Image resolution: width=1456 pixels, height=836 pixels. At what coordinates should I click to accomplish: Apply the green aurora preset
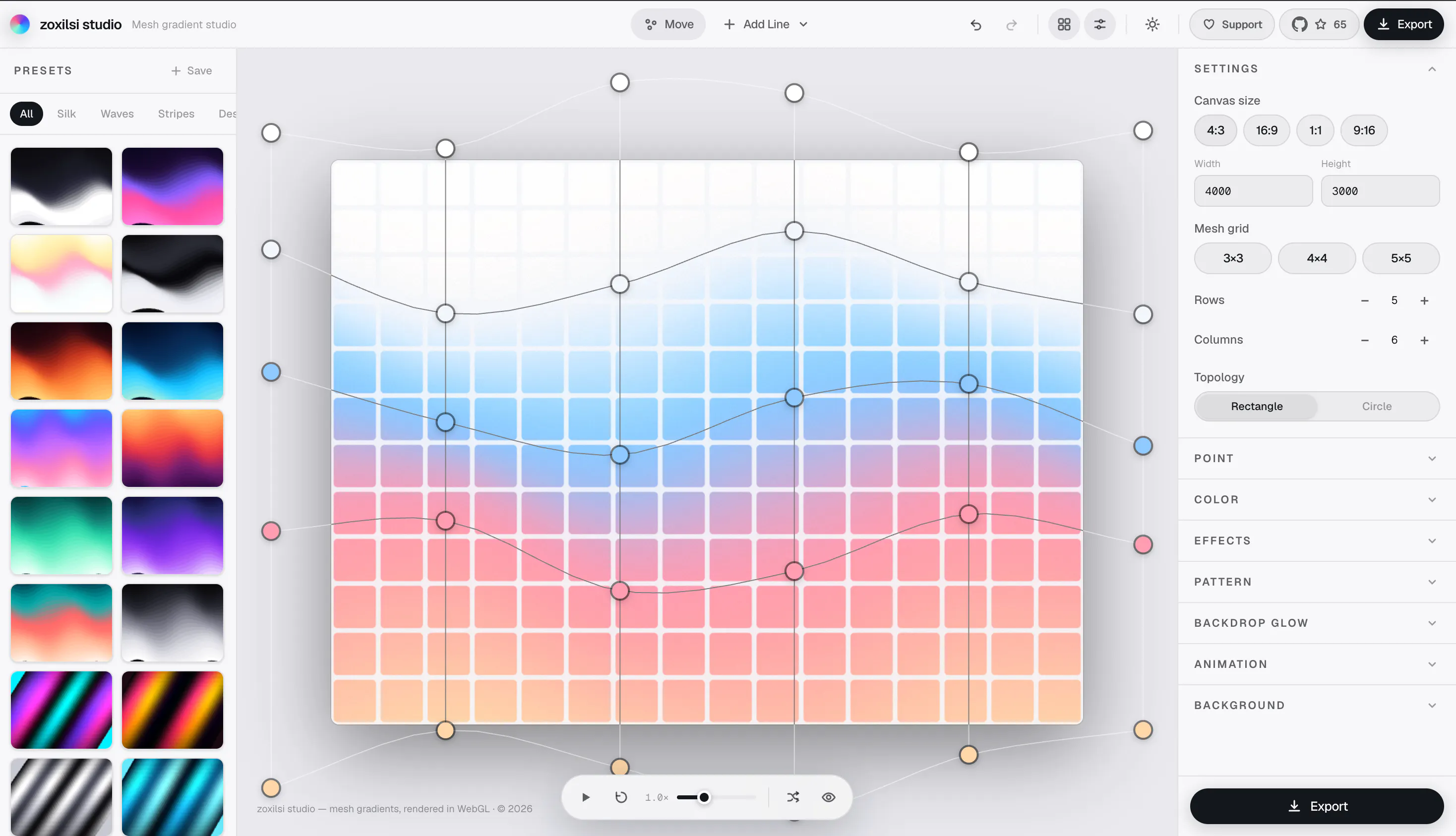click(x=61, y=535)
